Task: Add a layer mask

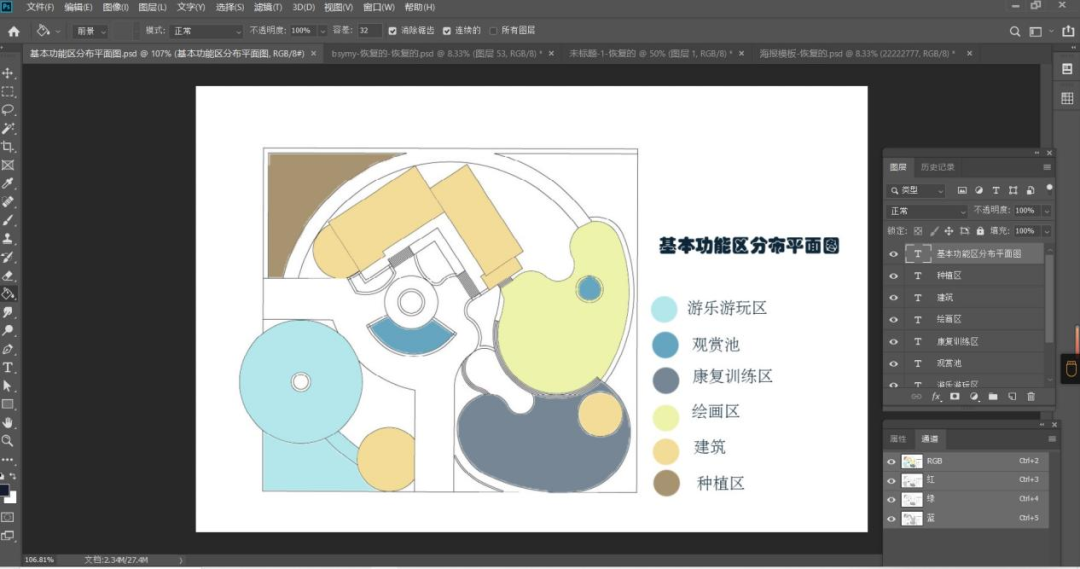Action: pyautogui.click(x=955, y=397)
